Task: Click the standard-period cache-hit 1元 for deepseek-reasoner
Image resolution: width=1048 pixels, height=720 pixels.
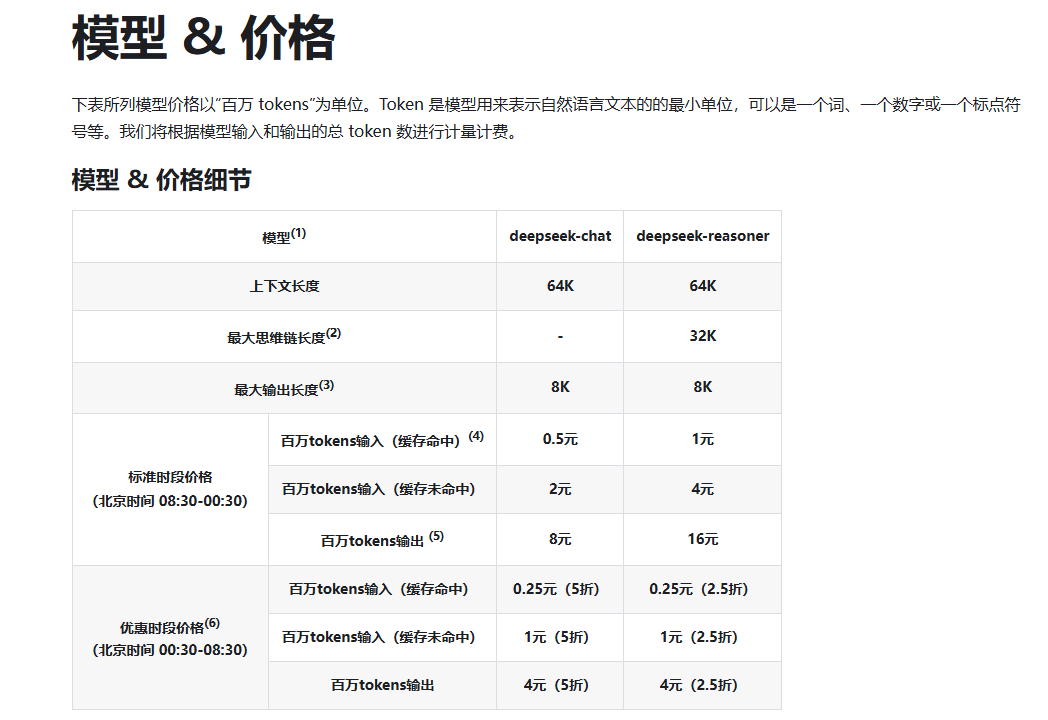Action: click(702, 439)
